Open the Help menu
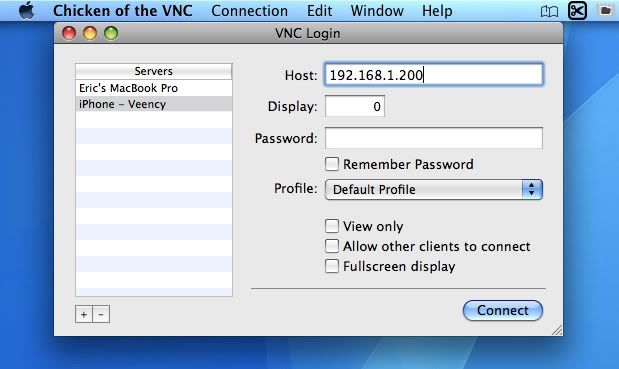Viewport: 619px width, 369px height. point(437,11)
